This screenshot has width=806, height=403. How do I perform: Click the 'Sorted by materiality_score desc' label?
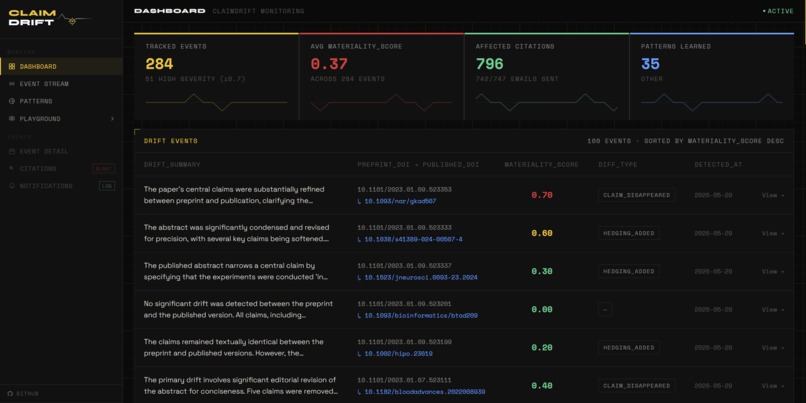[714, 141]
